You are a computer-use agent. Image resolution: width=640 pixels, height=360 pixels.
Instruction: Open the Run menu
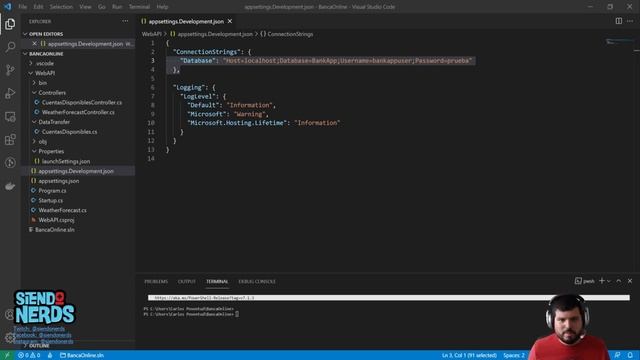pos(117,7)
